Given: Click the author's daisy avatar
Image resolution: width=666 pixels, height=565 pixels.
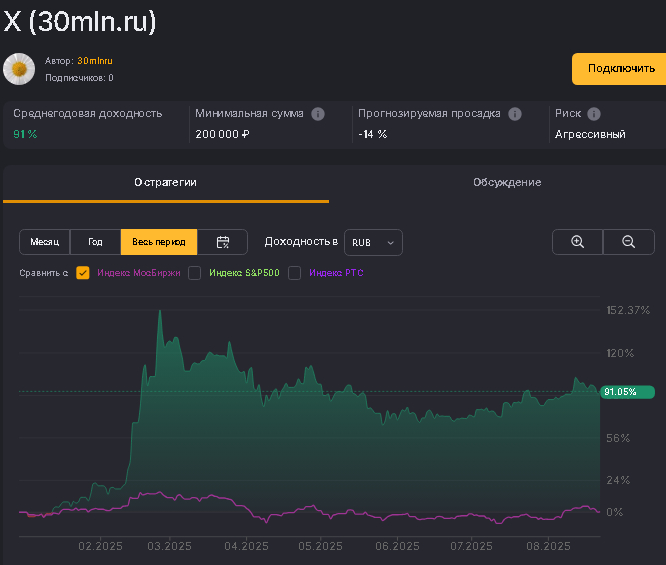Looking at the screenshot, I should point(20,69).
